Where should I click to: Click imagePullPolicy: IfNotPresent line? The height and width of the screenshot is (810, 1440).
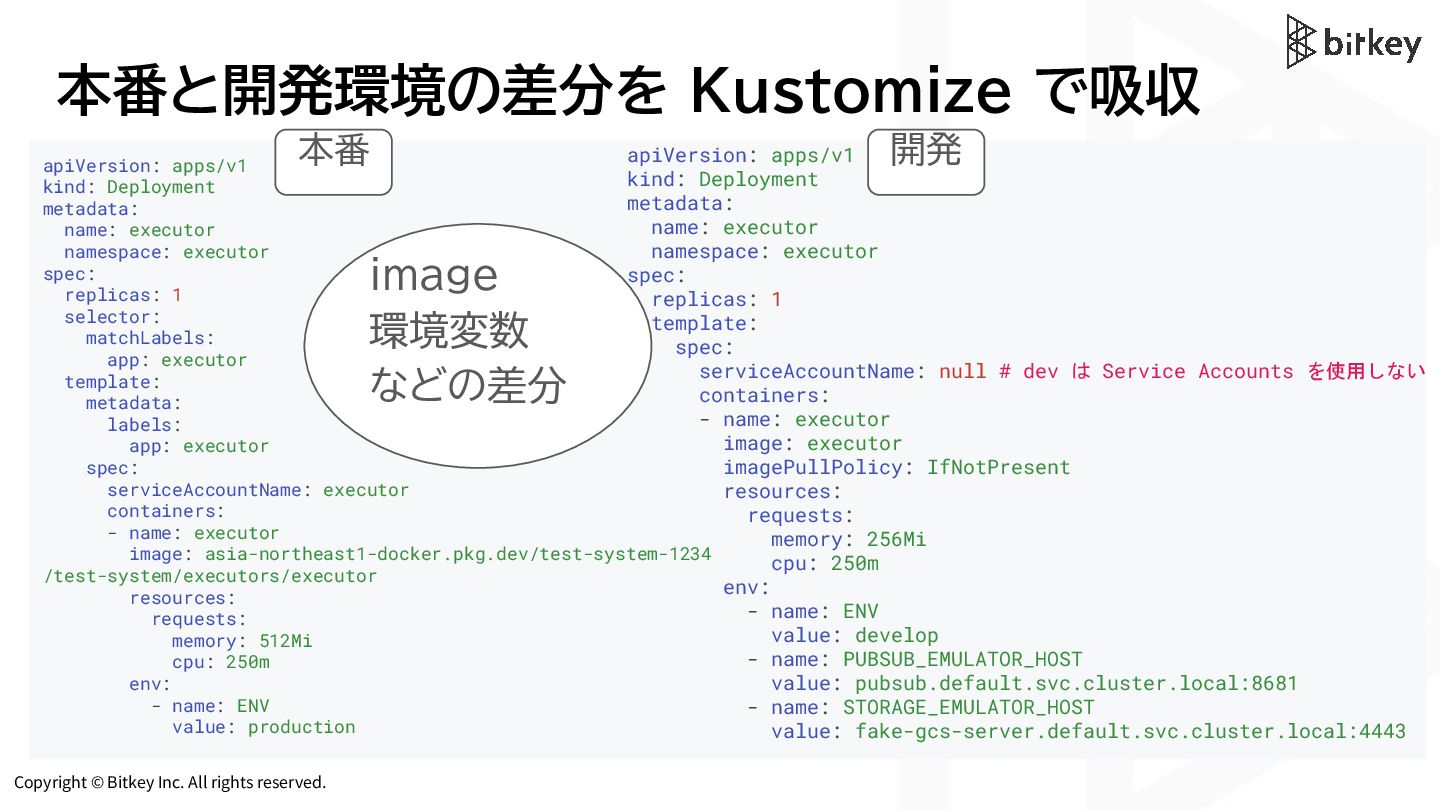(897, 467)
